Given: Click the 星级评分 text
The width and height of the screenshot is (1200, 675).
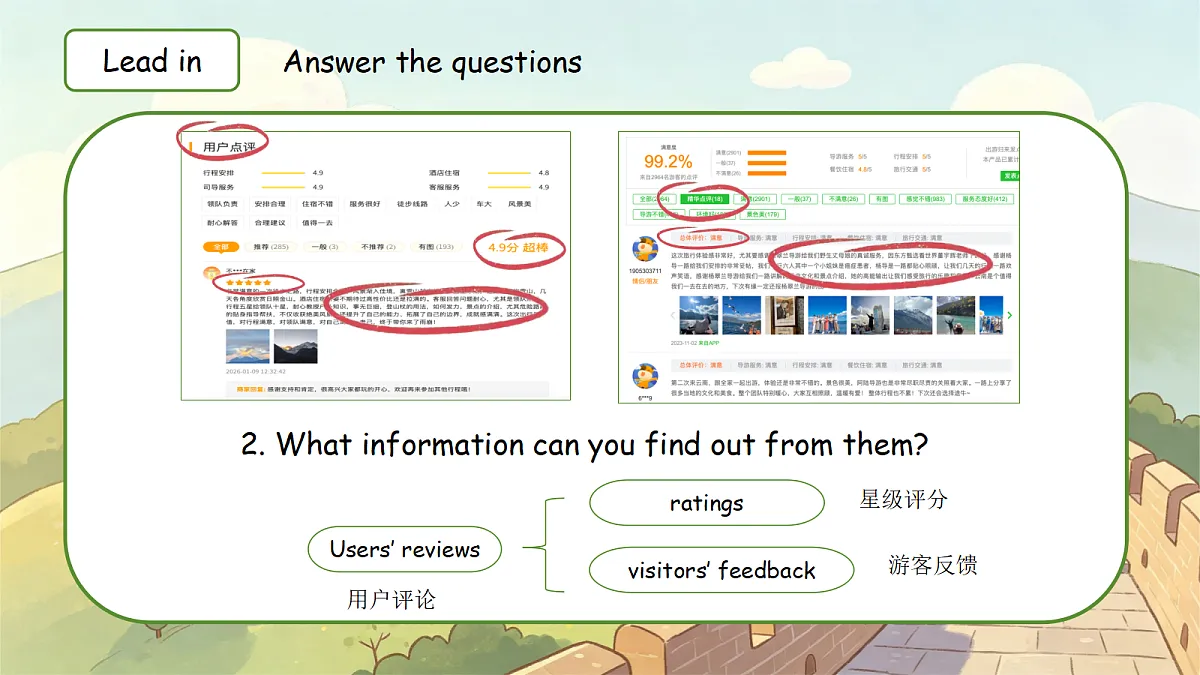Looking at the screenshot, I should point(903,499).
